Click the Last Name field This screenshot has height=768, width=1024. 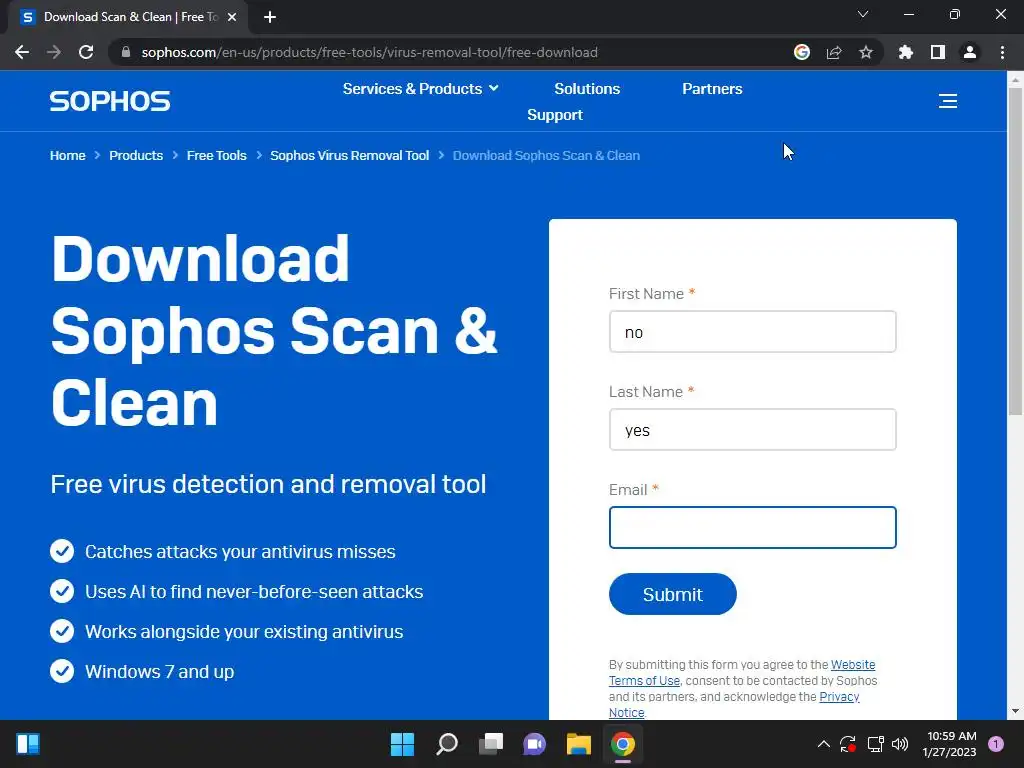[752, 430]
